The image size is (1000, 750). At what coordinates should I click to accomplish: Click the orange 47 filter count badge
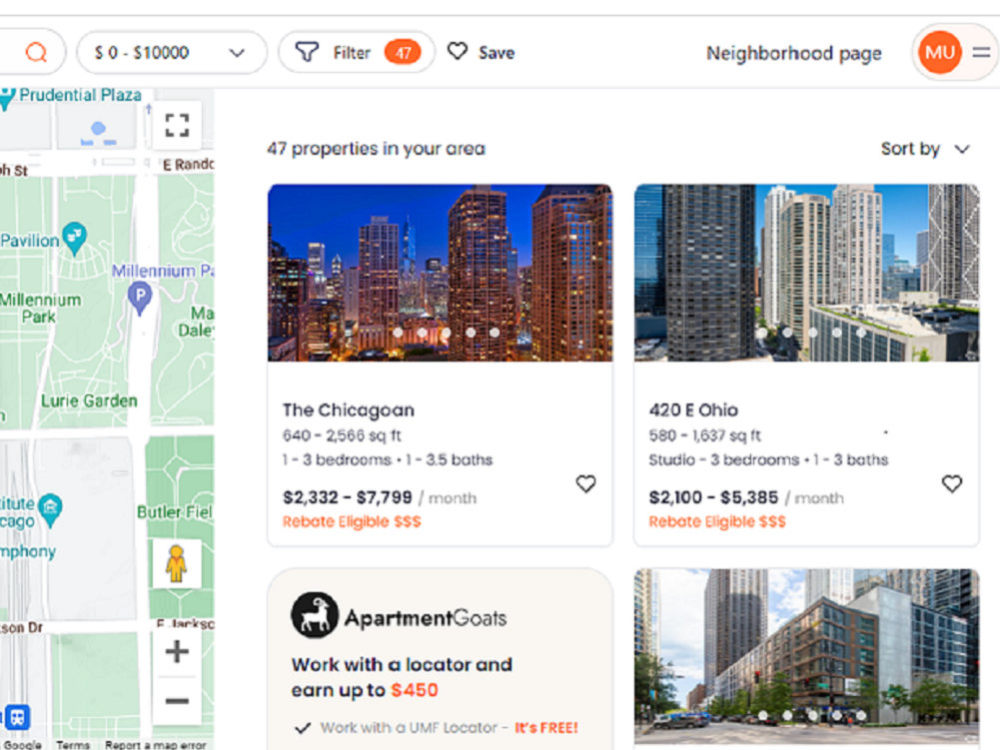tap(402, 53)
